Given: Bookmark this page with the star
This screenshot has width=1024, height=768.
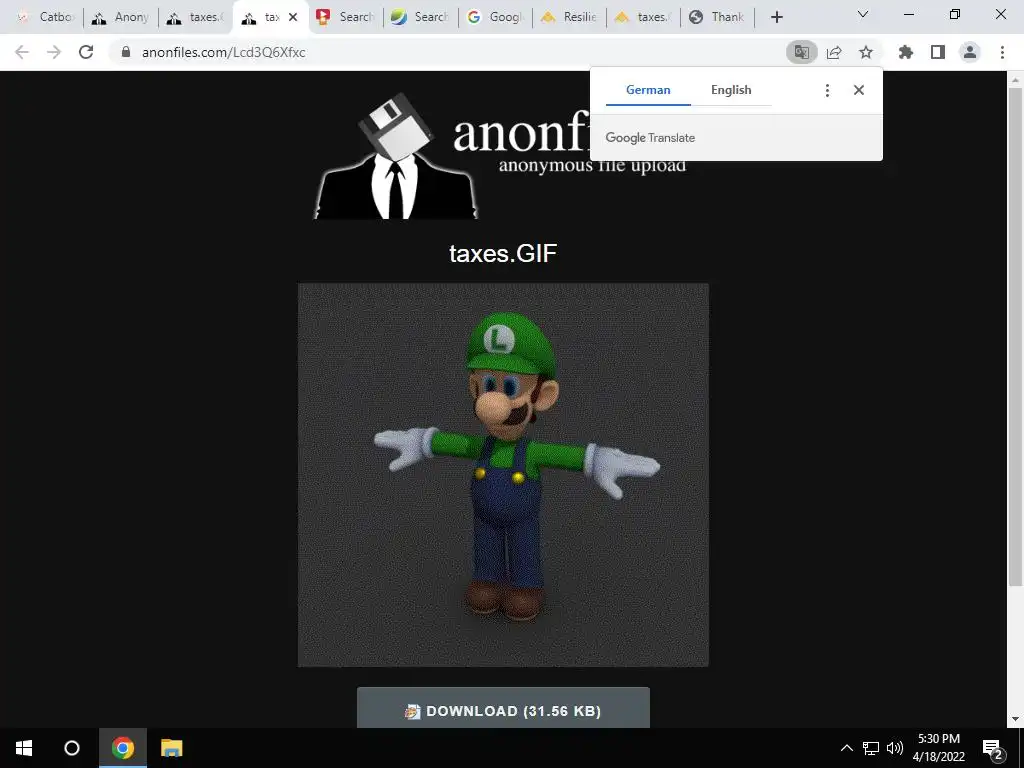Looking at the screenshot, I should click(866, 52).
